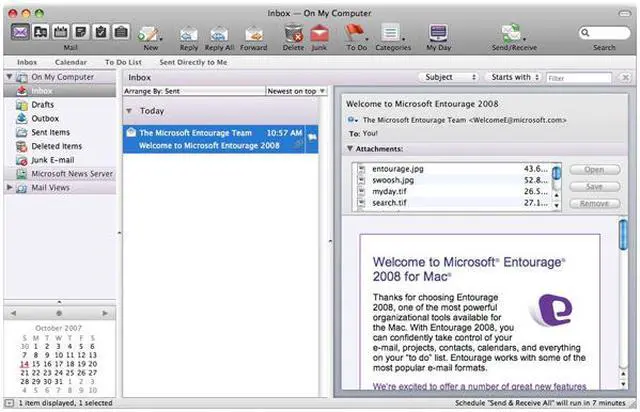Image resolution: width=640 pixels, height=412 pixels.
Task: Click the message body scrollbar thumb
Action: tap(623, 234)
